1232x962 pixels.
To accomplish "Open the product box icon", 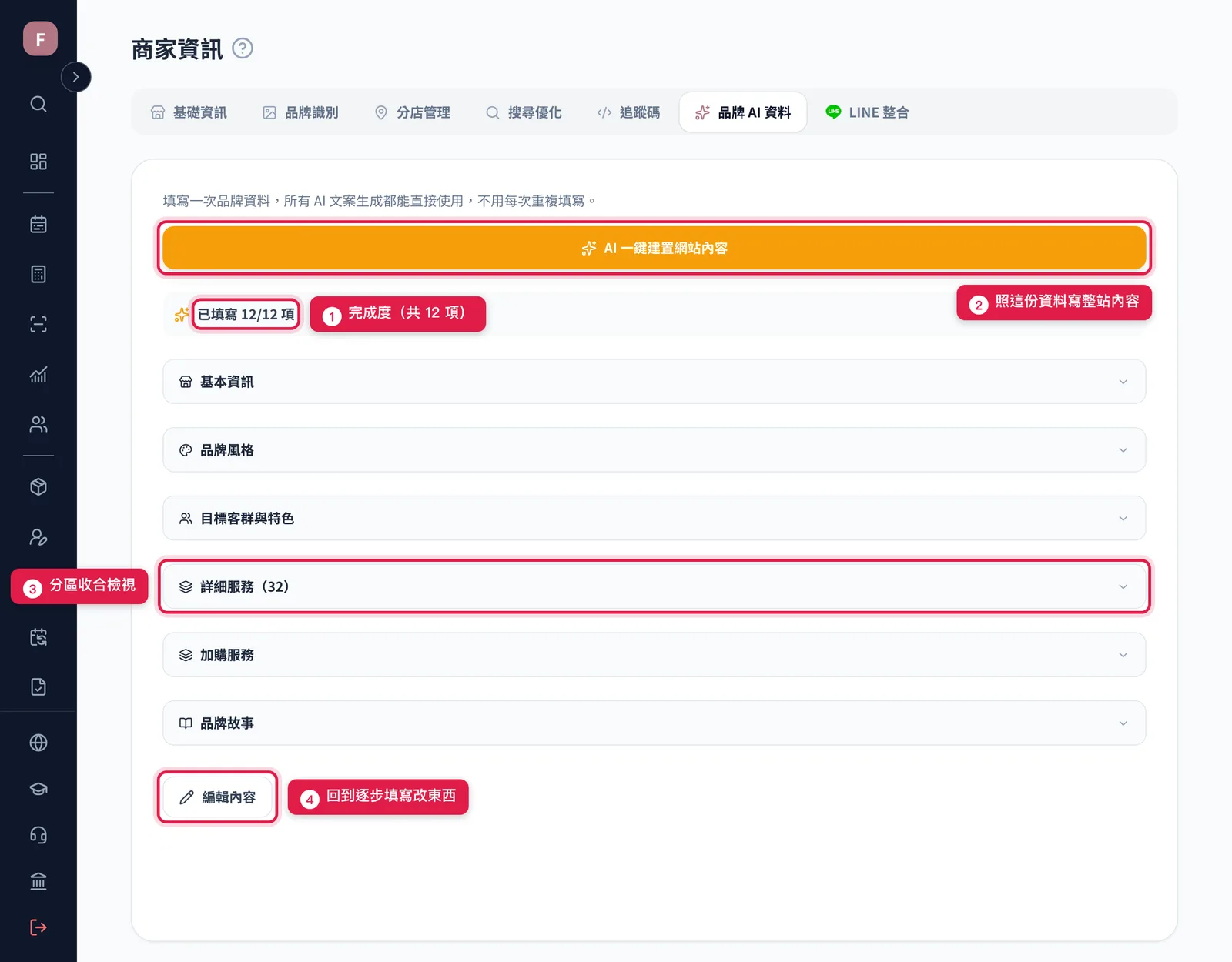I will coord(38,487).
